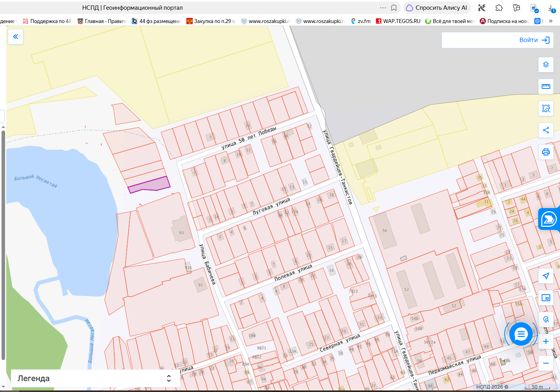Collapse the left sidebar with double chevron
This screenshot has width=560, height=392.
point(15,36)
